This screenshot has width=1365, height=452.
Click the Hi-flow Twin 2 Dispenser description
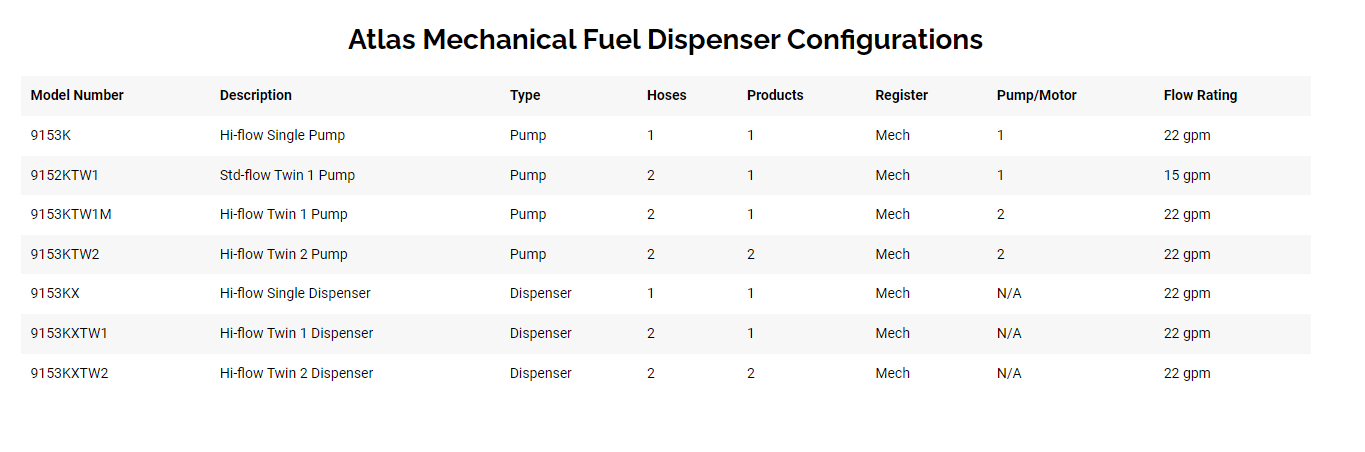tap(296, 373)
